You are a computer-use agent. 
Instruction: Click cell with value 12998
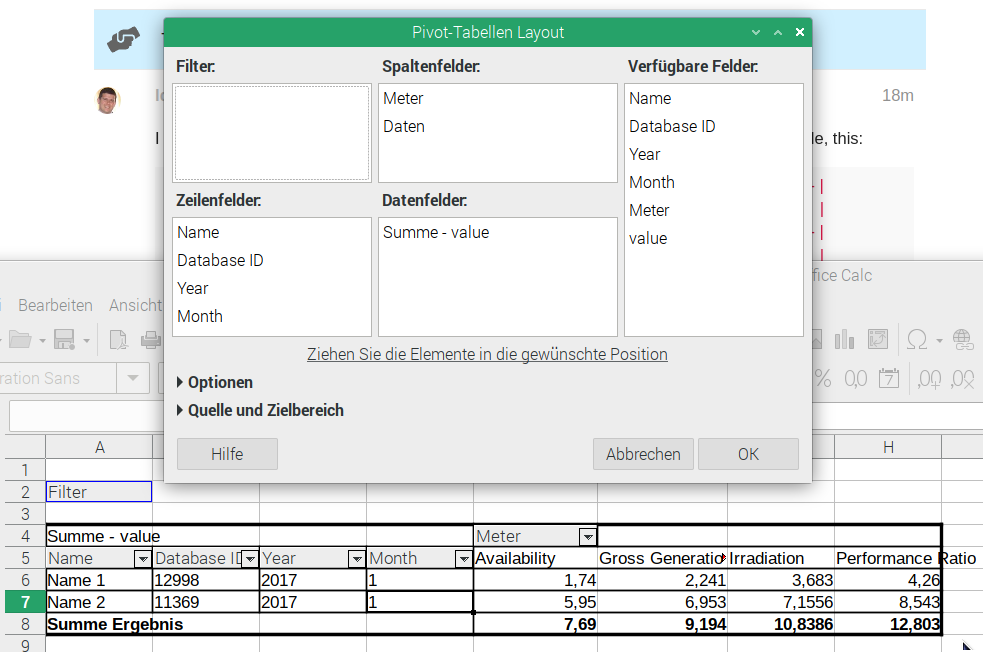[x=206, y=581]
